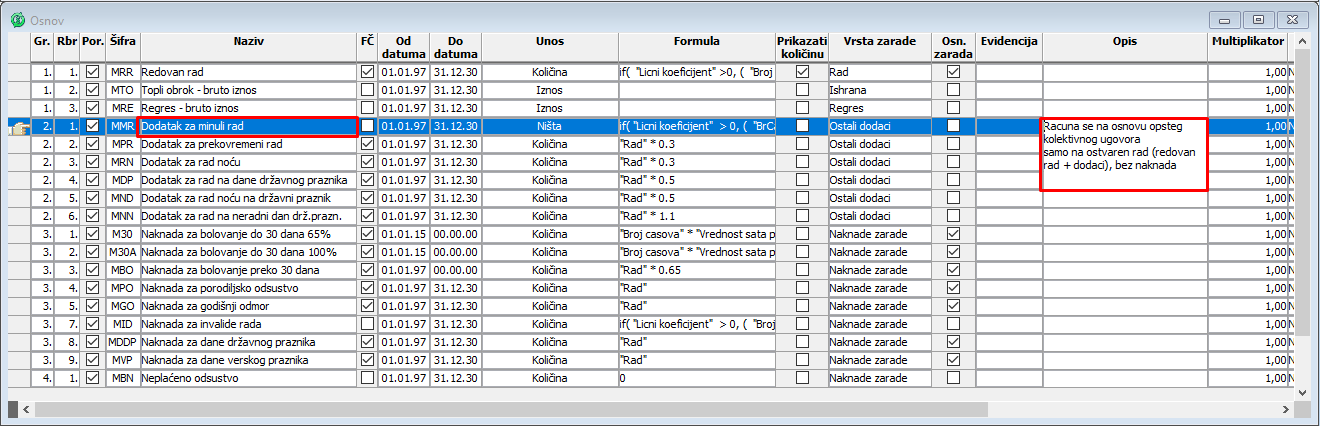Click the Iznos Unos cell for Topli obrok
The height and width of the screenshot is (426, 1320).
pos(549,90)
